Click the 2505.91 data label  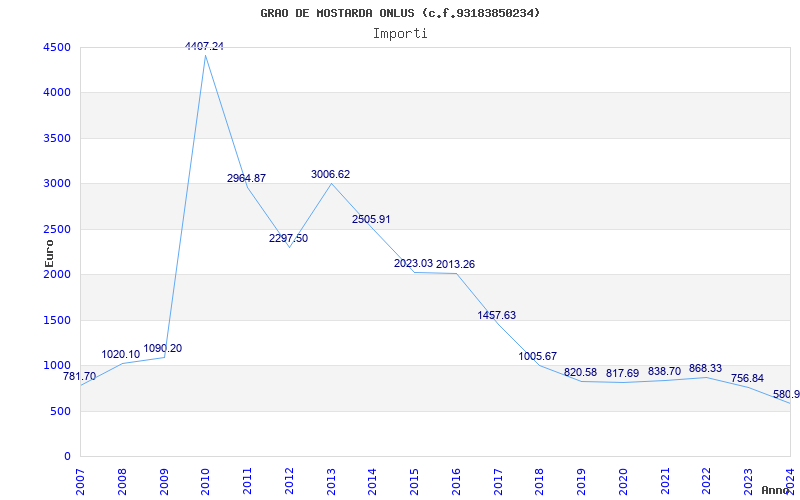pyautogui.click(x=371, y=219)
